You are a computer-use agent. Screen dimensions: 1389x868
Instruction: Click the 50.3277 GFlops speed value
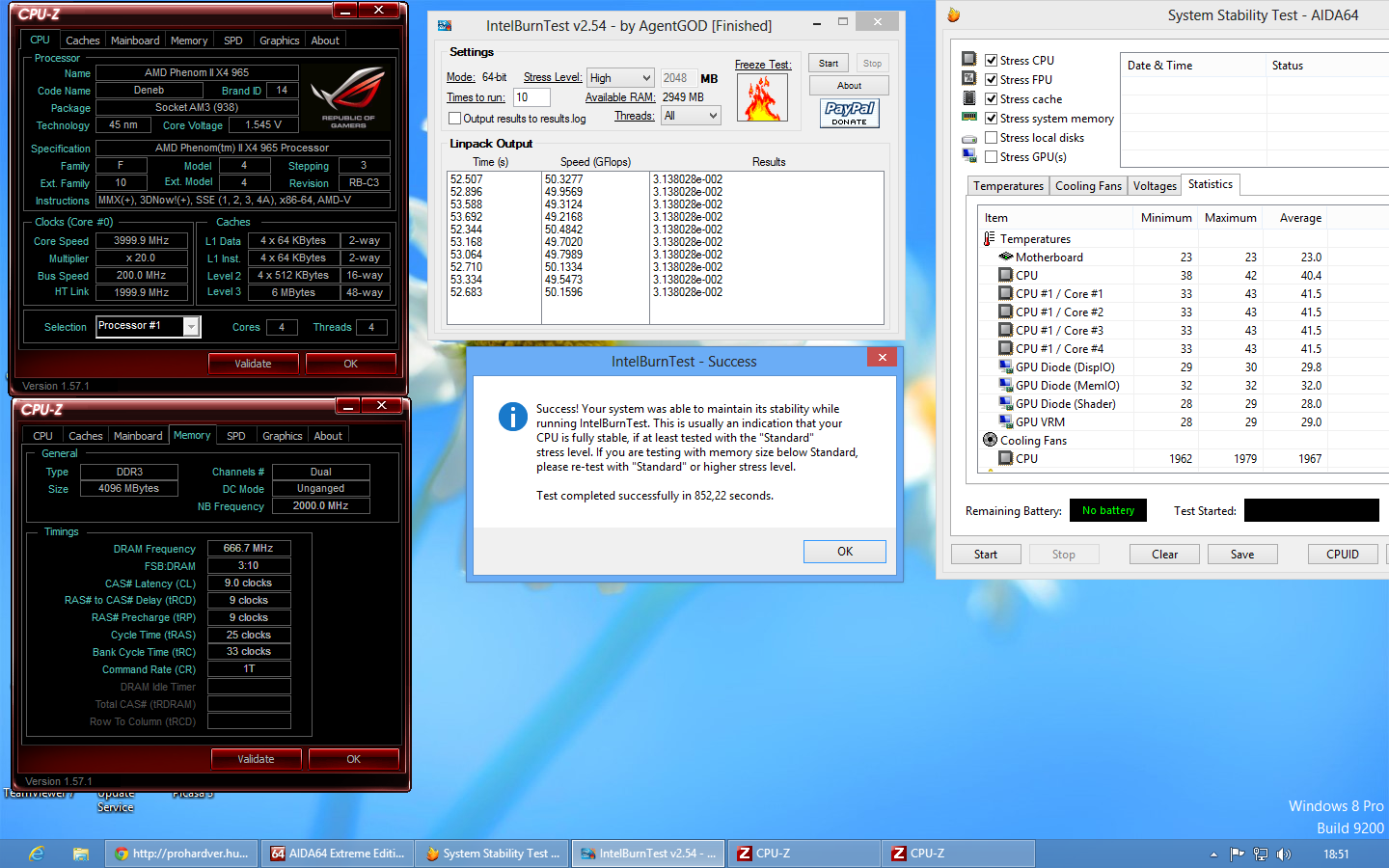[564, 179]
